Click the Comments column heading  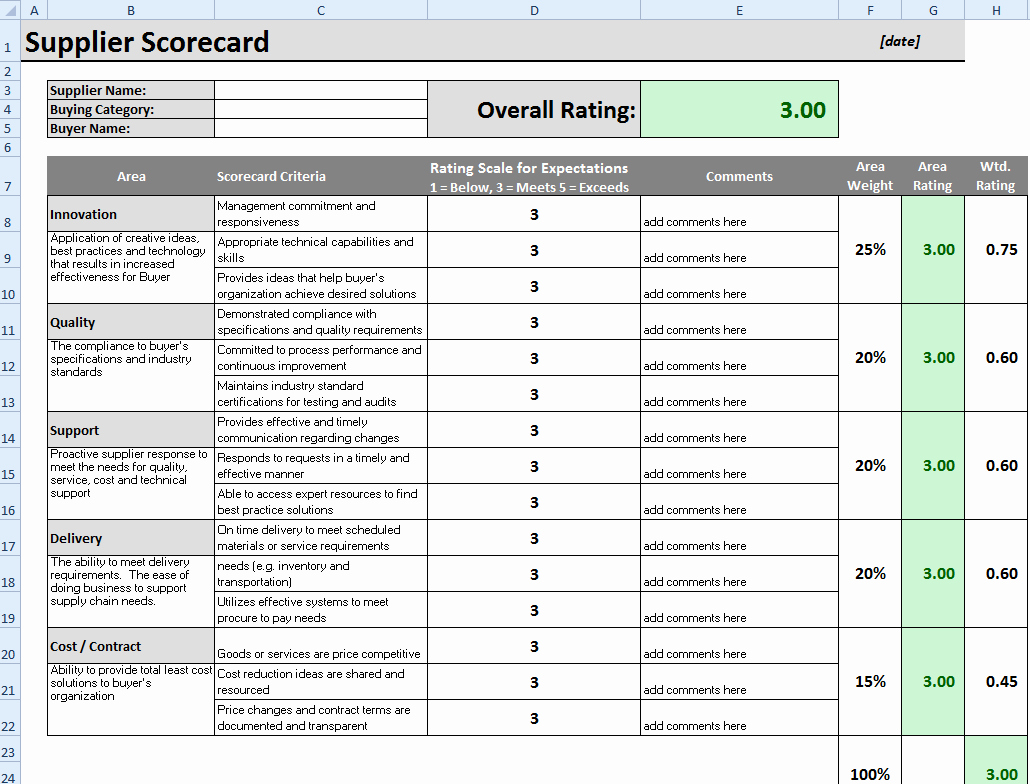point(739,176)
